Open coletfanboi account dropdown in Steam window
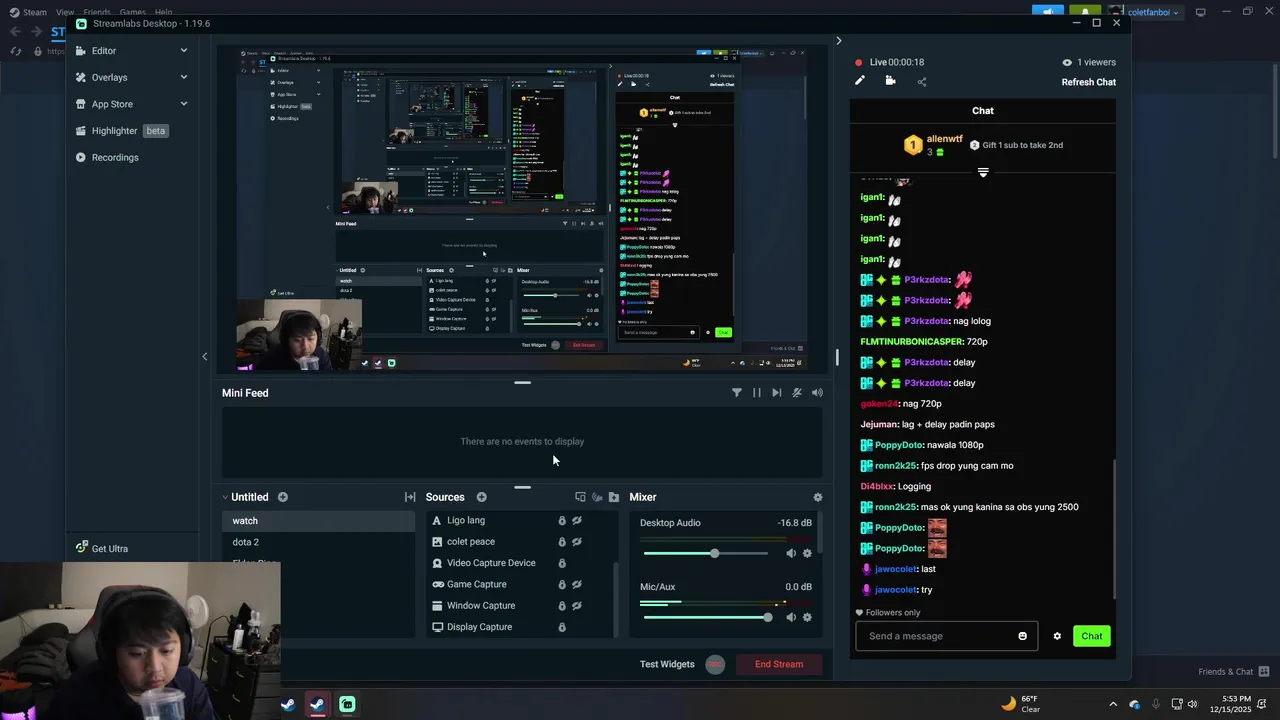Screen dimensions: 1280x720 pos(1153,12)
